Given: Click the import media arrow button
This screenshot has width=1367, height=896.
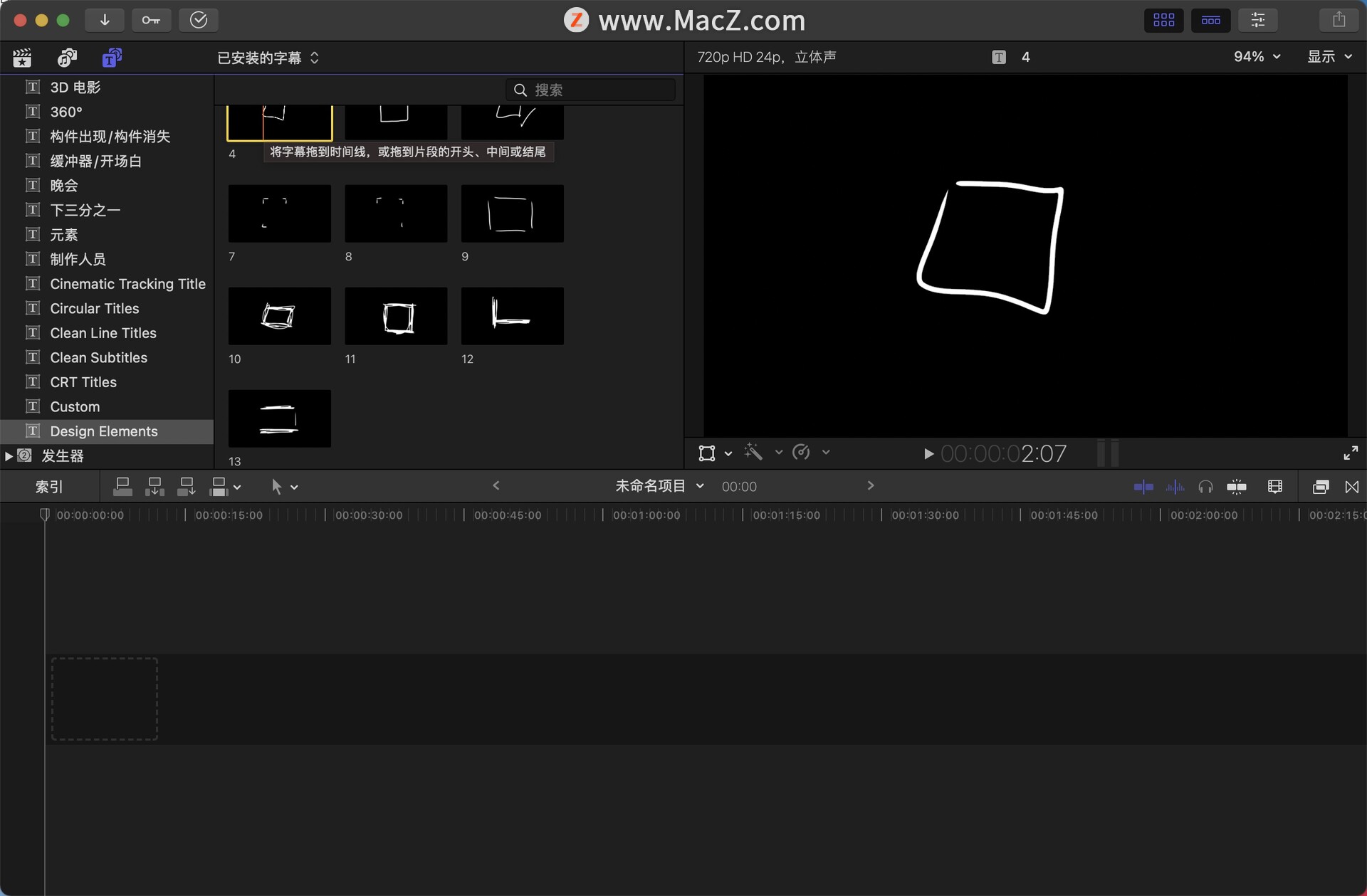Looking at the screenshot, I should [104, 20].
